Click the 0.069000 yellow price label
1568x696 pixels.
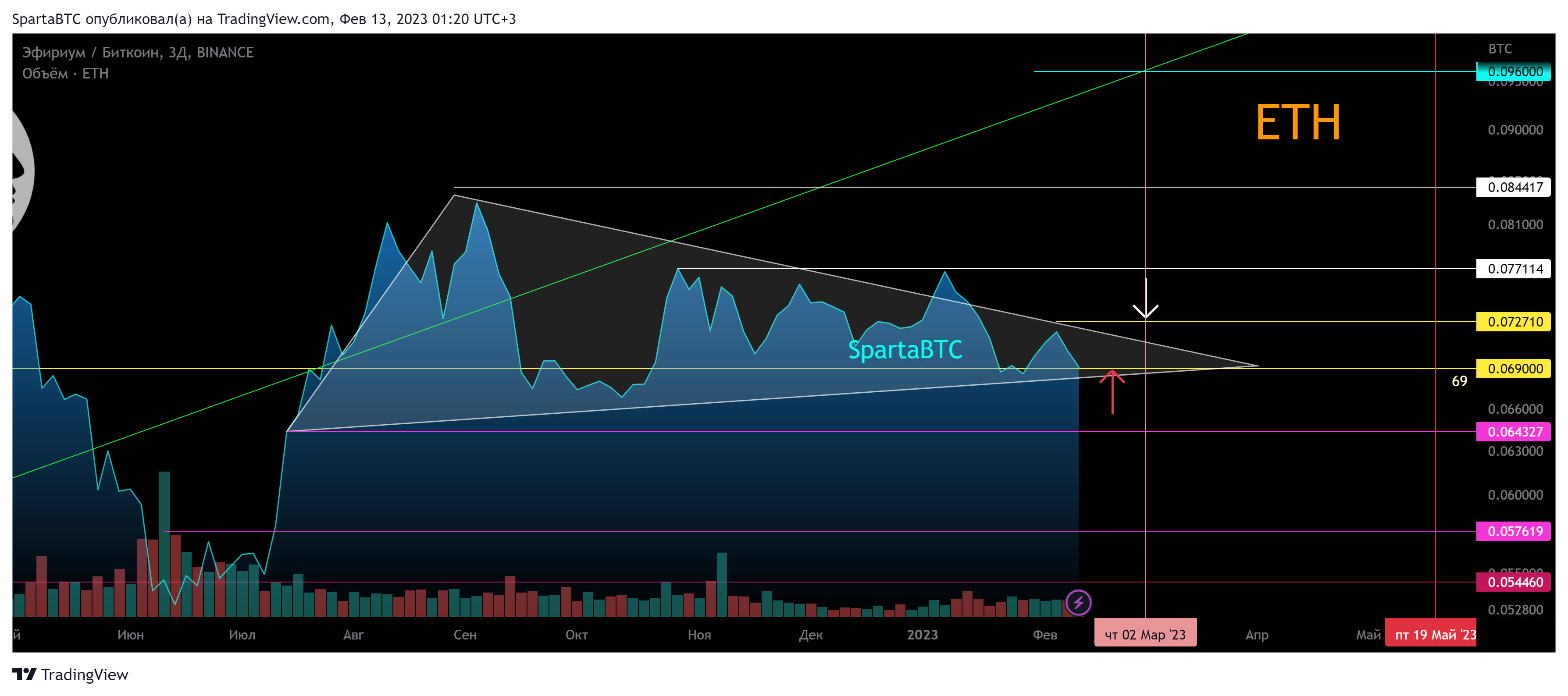(1513, 368)
